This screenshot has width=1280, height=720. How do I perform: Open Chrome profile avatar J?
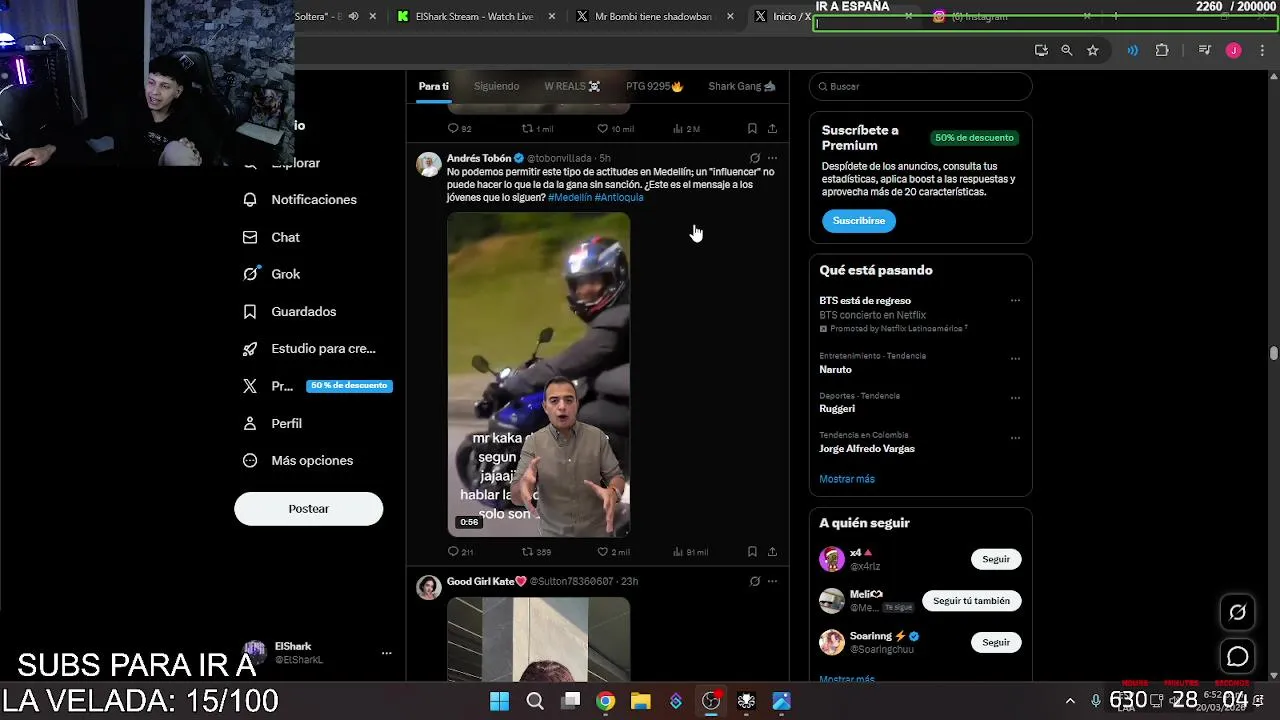[x=1234, y=50]
